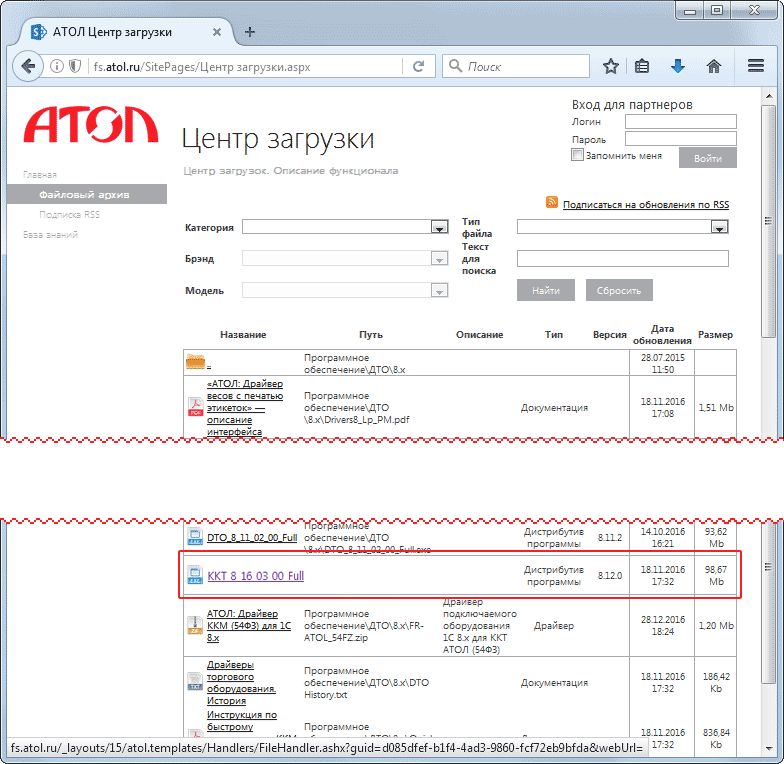The image size is (784, 764).
Task: Click zip icon beside Драйвер ККМ (54ФЗ)
Action: [195, 625]
